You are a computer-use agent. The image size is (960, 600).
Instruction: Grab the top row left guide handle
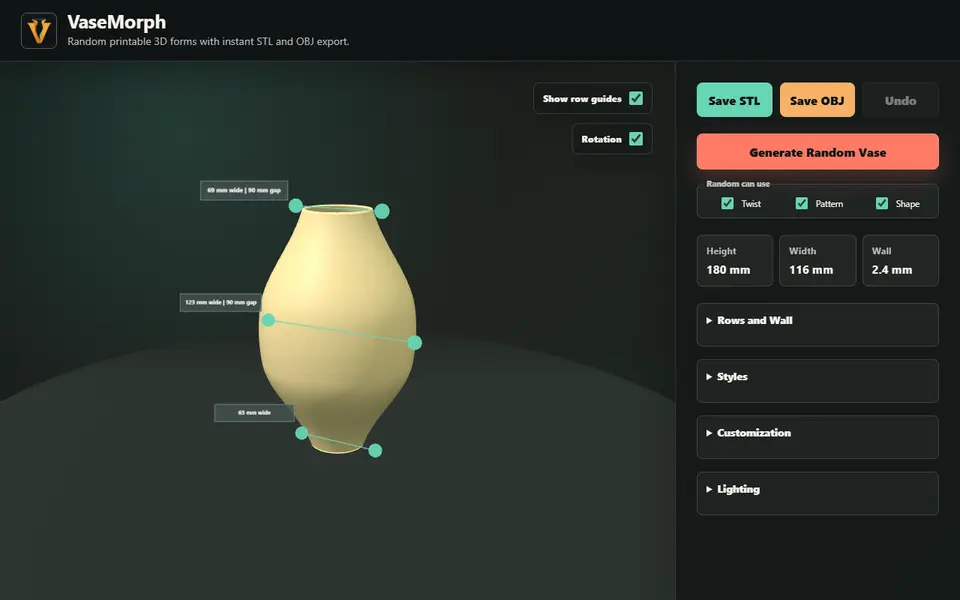point(296,206)
